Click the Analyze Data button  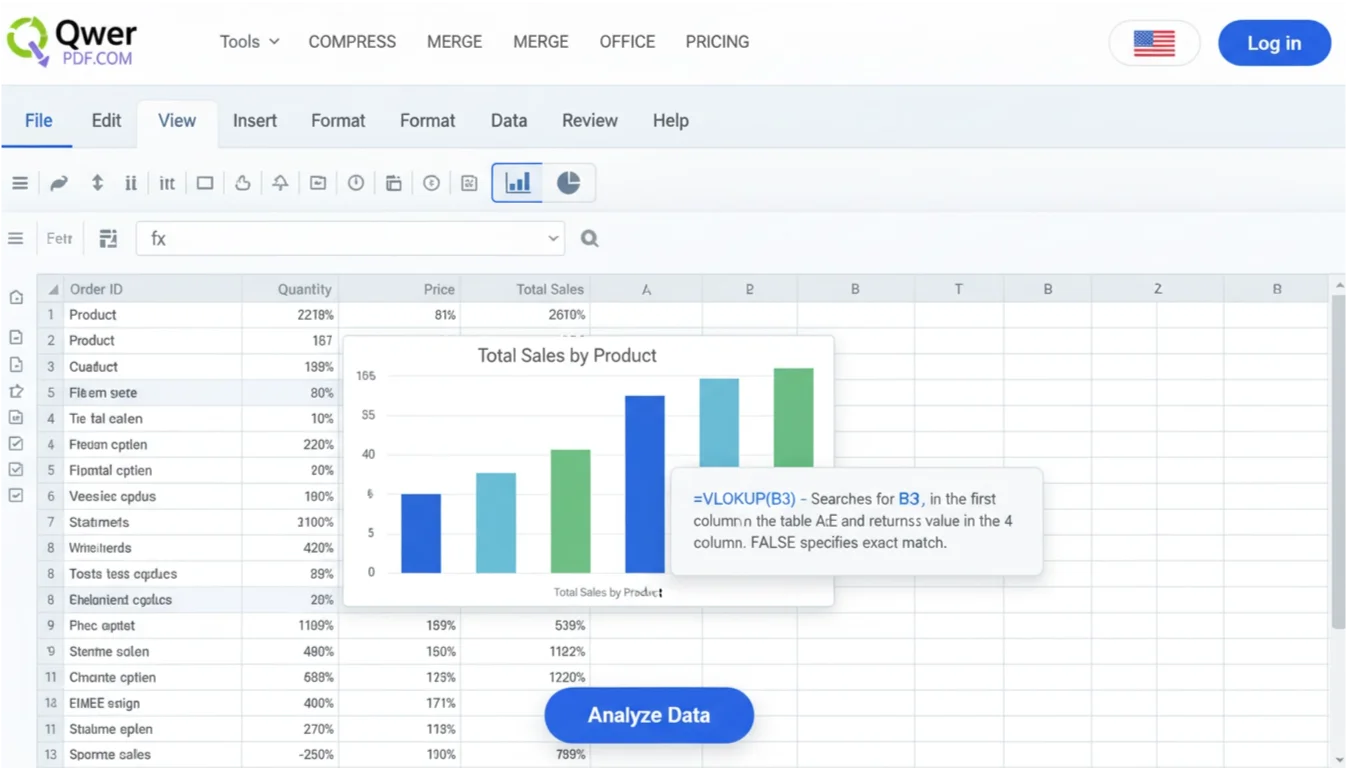(x=649, y=715)
